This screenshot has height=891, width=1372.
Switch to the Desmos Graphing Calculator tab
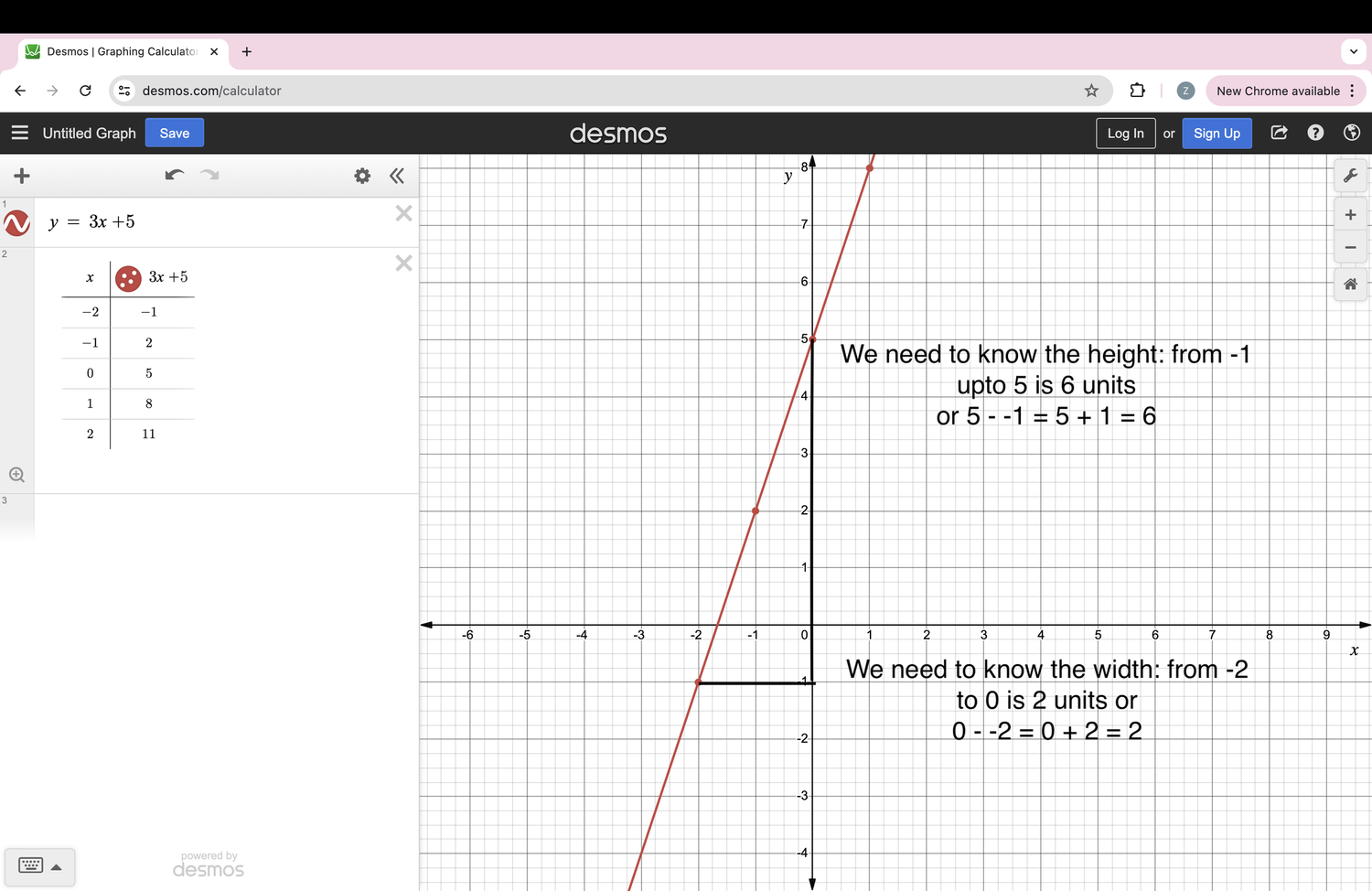pos(119,51)
